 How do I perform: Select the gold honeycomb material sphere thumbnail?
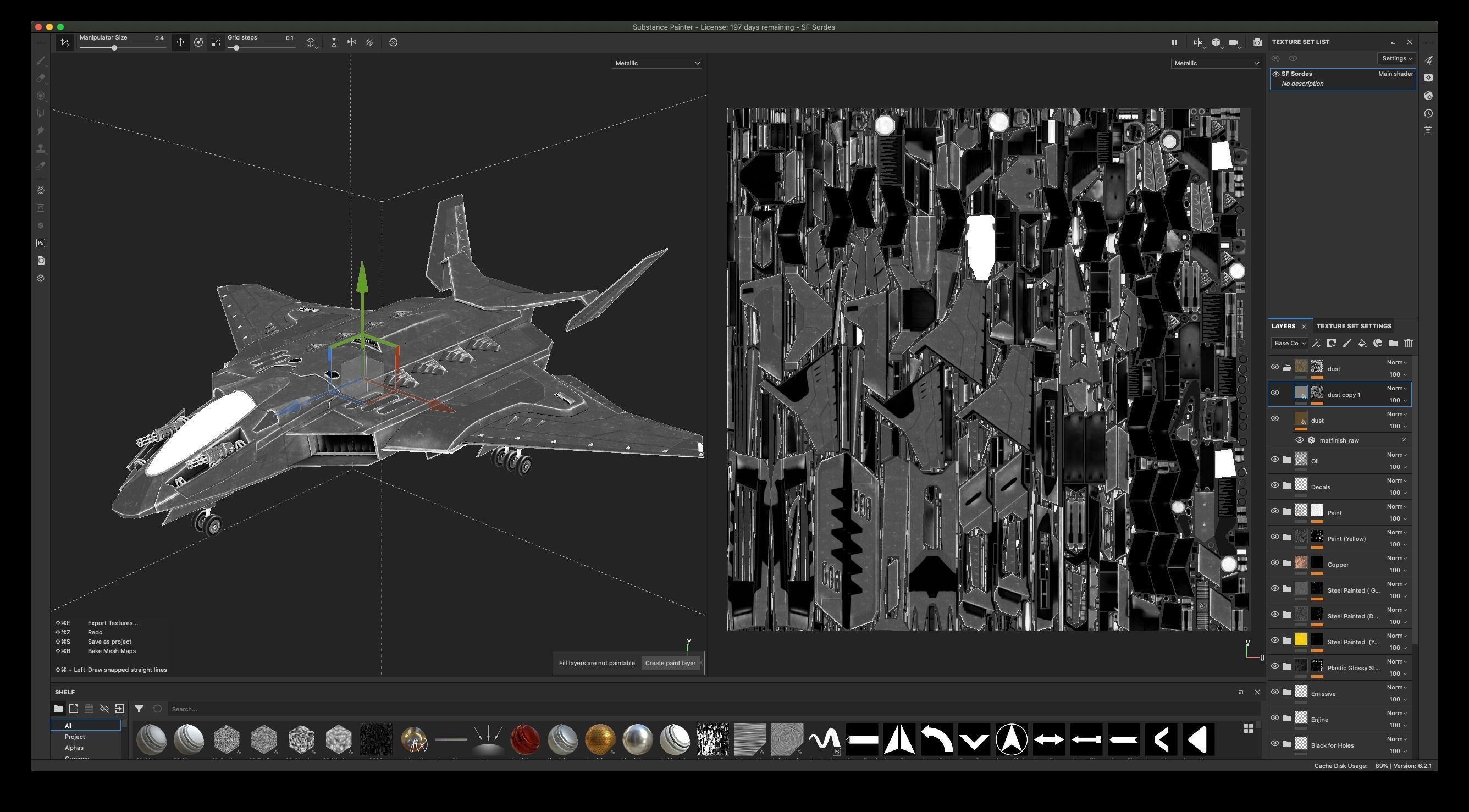[x=600, y=739]
